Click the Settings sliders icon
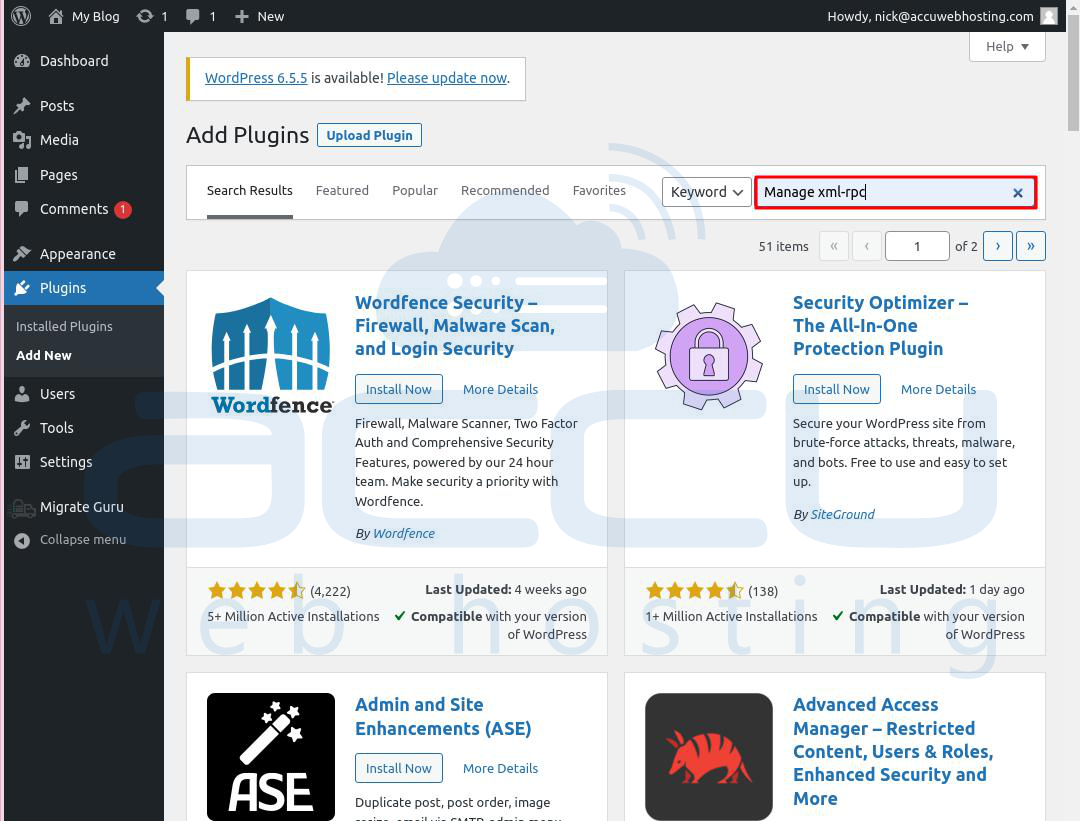The height and width of the screenshot is (821, 1080). point(22,461)
